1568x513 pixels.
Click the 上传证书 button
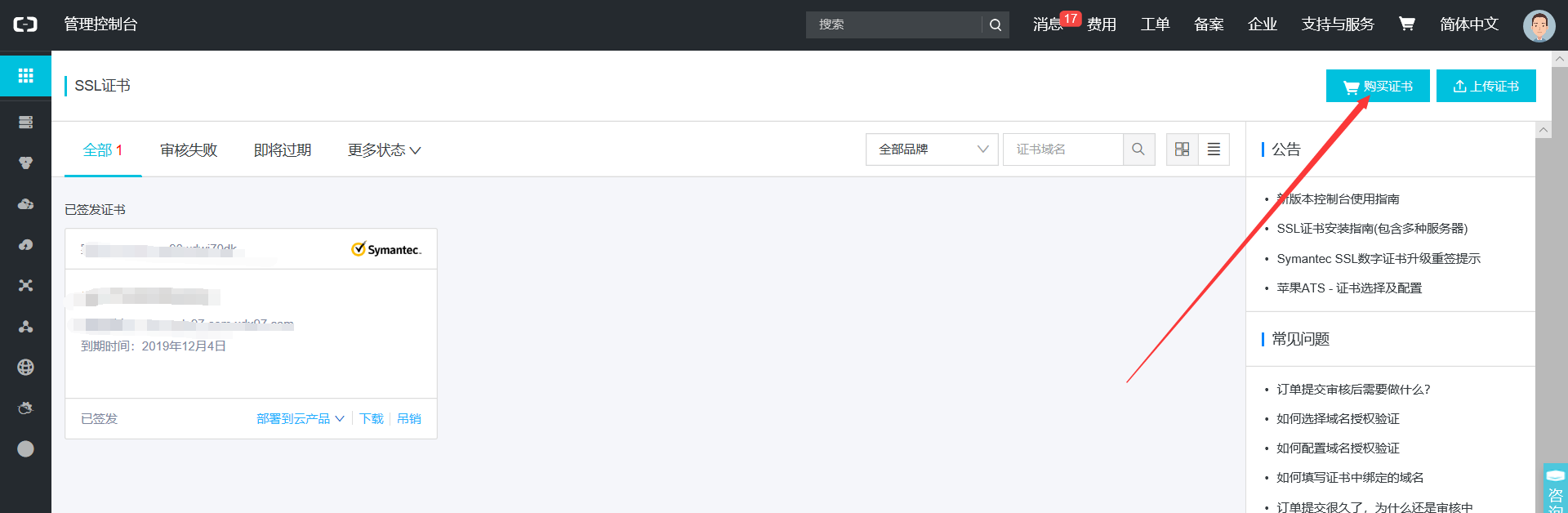pyautogui.click(x=1486, y=86)
